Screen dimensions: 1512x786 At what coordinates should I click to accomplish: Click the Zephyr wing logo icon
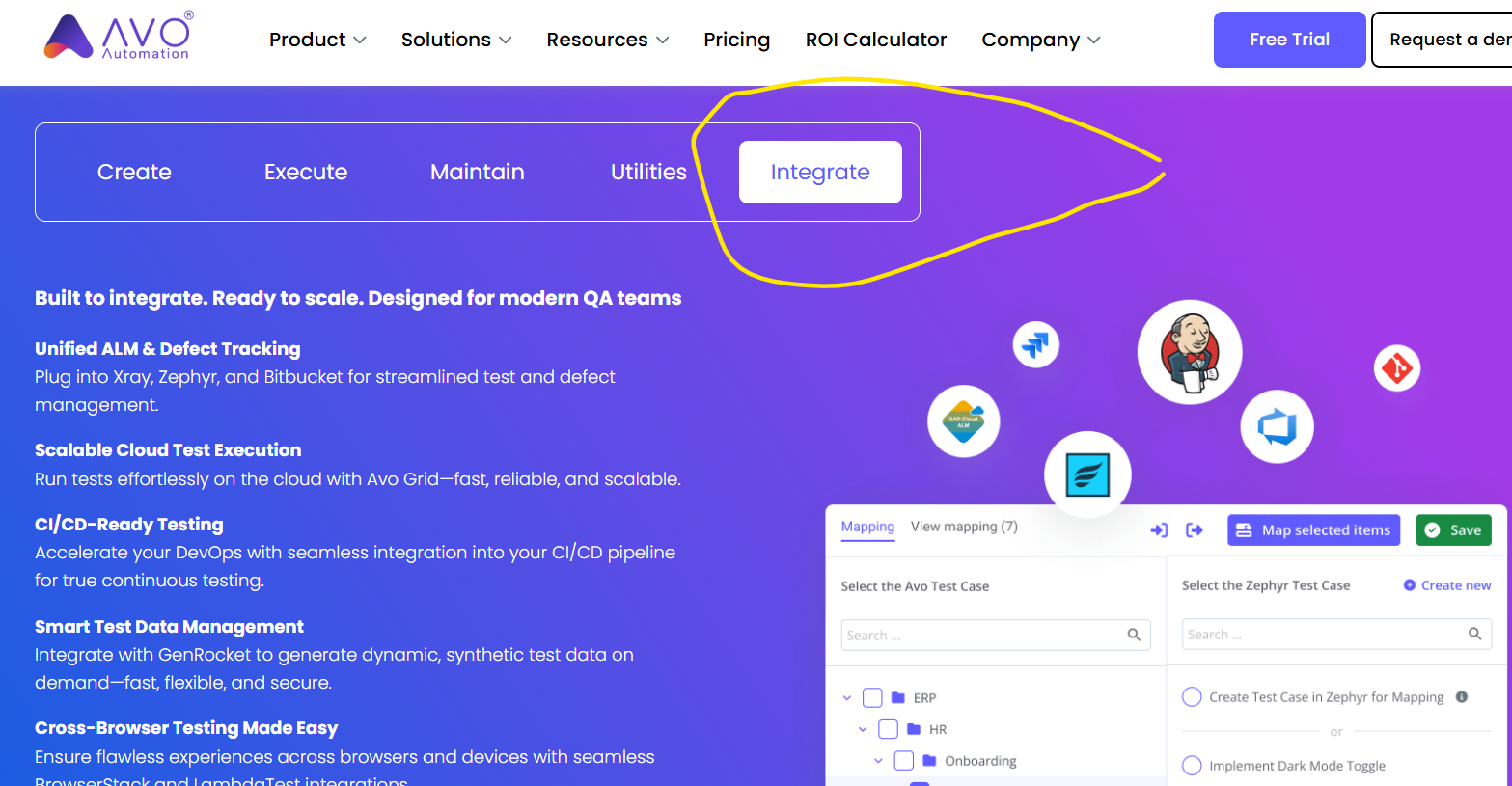pos(1087,474)
